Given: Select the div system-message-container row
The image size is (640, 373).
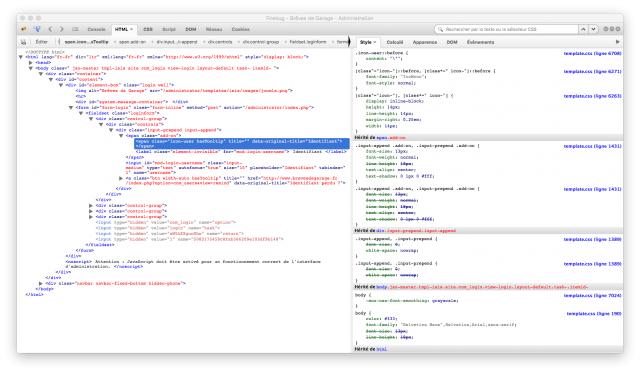Looking at the screenshot, I should (131, 102).
